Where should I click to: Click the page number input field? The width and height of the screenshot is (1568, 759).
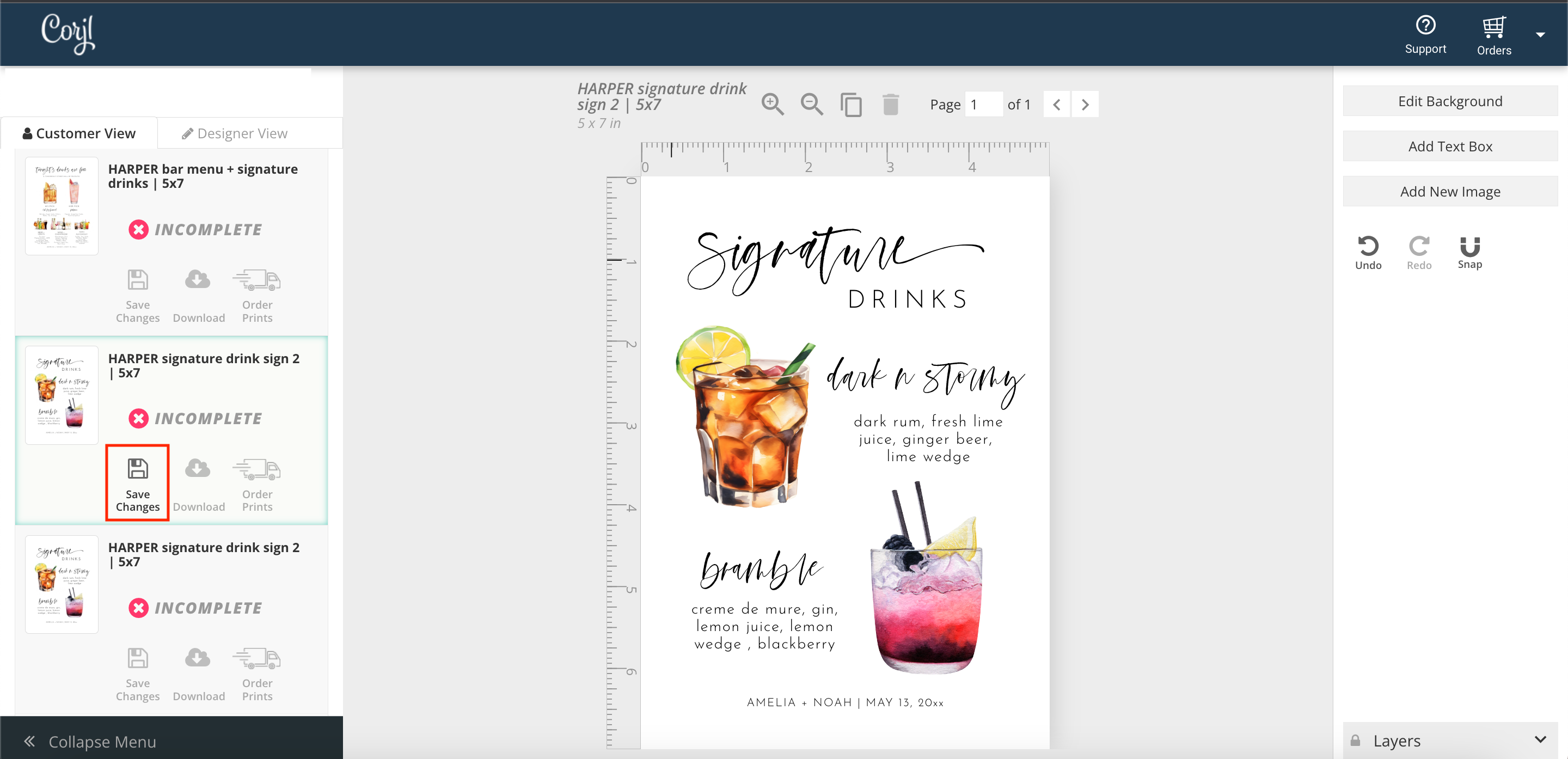point(983,104)
